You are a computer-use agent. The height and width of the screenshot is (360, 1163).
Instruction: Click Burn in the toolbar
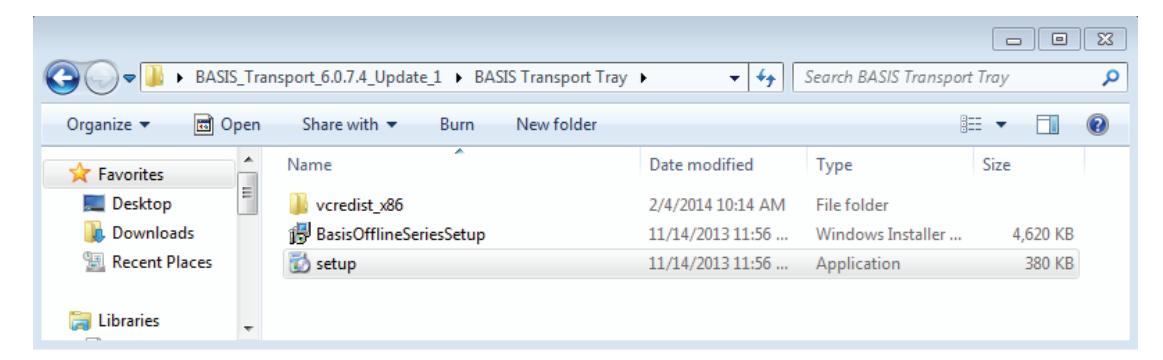456,125
